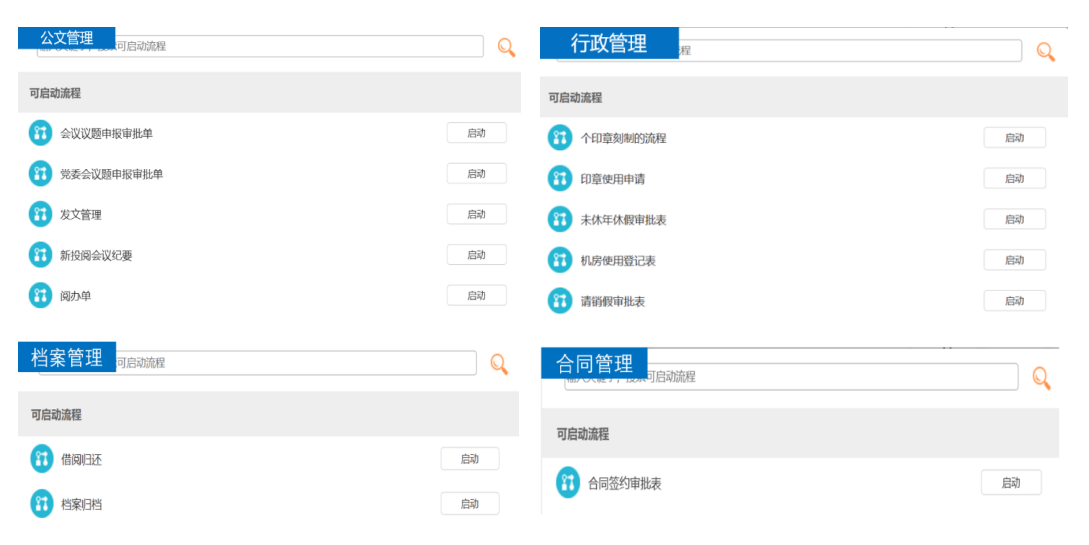
Task: Focus the search field in 档案管理 panel
Action: click(258, 362)
